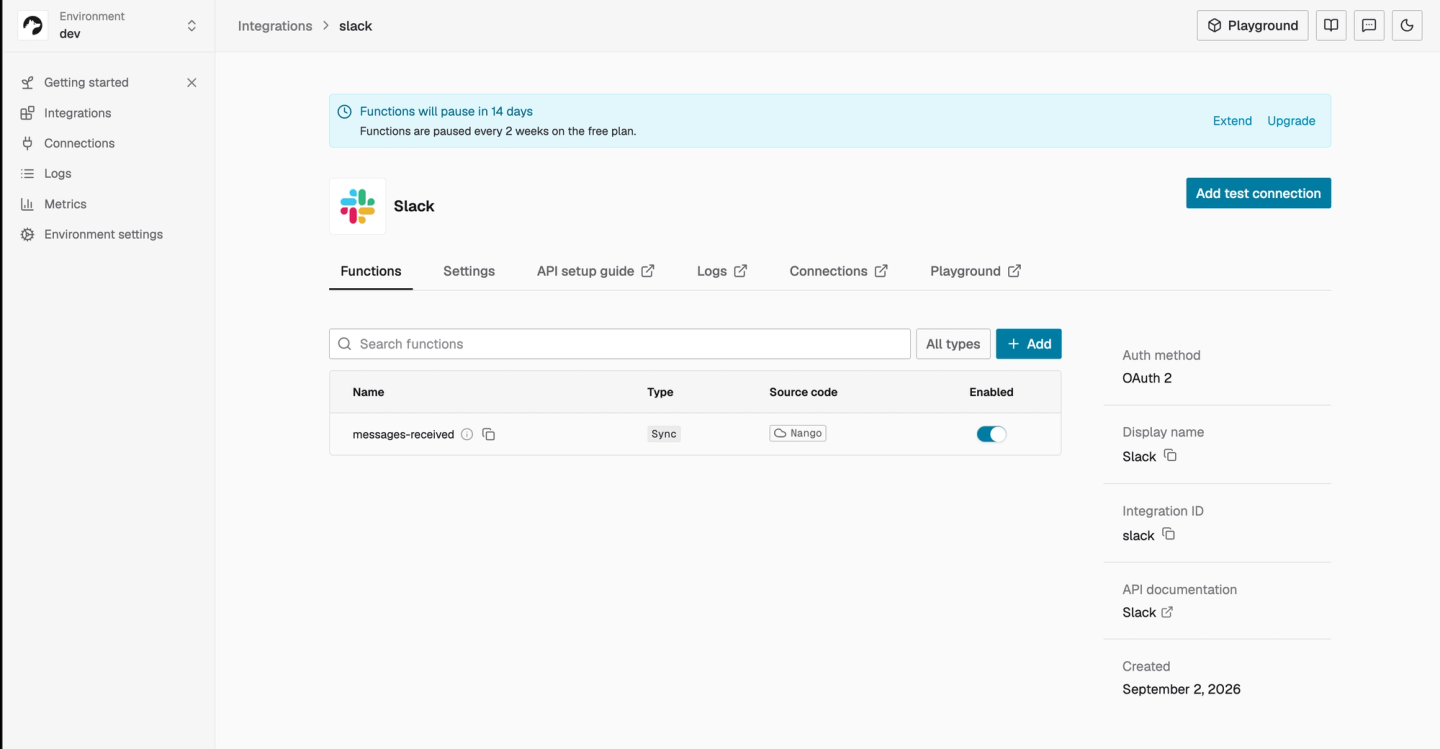Go to Integrations in sidebar
1440x749 pixels.
tap(77, 113)
